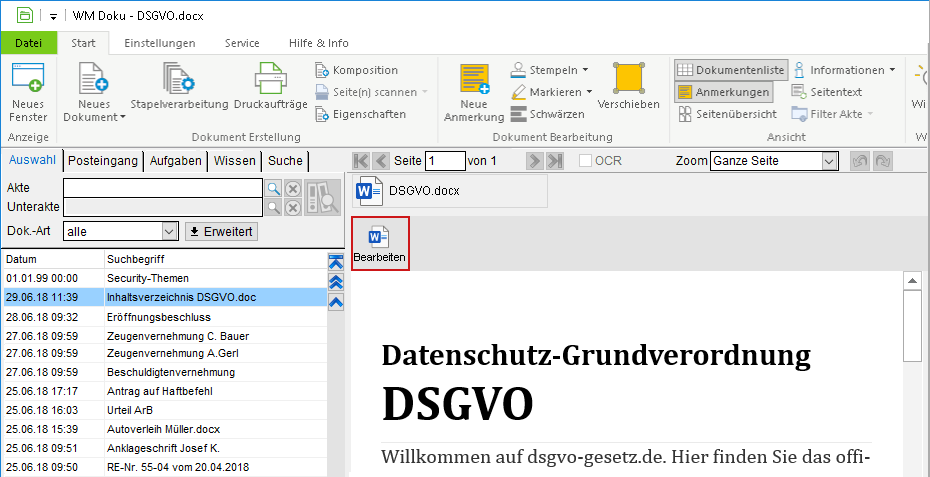Click the document preview scrollbar thumb
Viewport: 930px width, 477px height.
(x=910, y=326)
